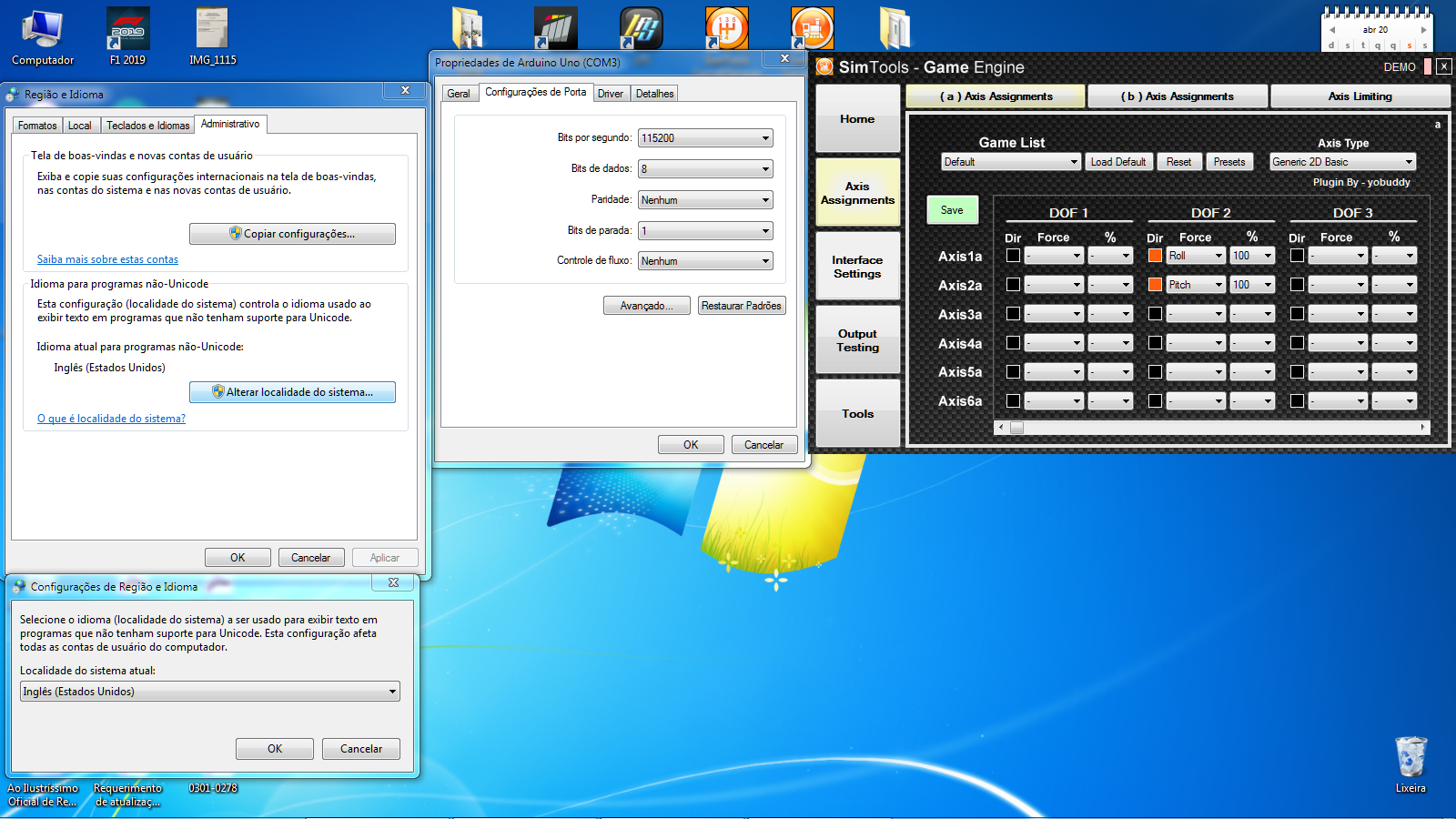Click the Presets button
Screen dimensions: 1456x819
1229,162
